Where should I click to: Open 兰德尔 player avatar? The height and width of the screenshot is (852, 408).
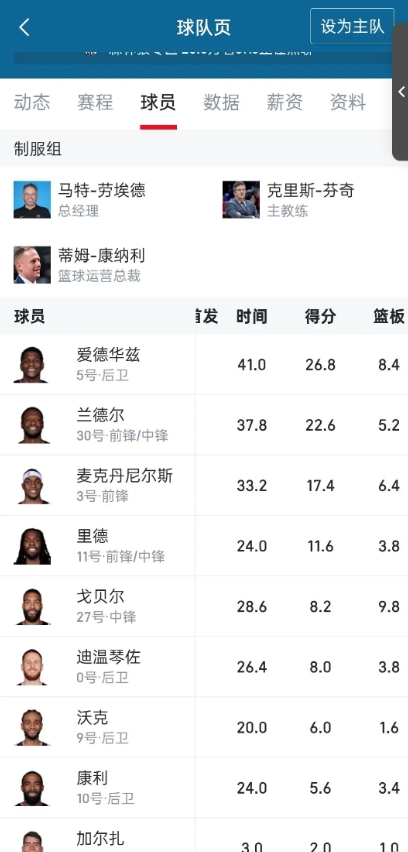32,425
